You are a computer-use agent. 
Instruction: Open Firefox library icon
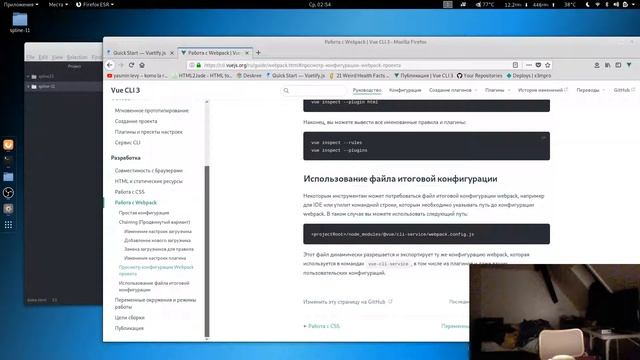tap(608, 65)
